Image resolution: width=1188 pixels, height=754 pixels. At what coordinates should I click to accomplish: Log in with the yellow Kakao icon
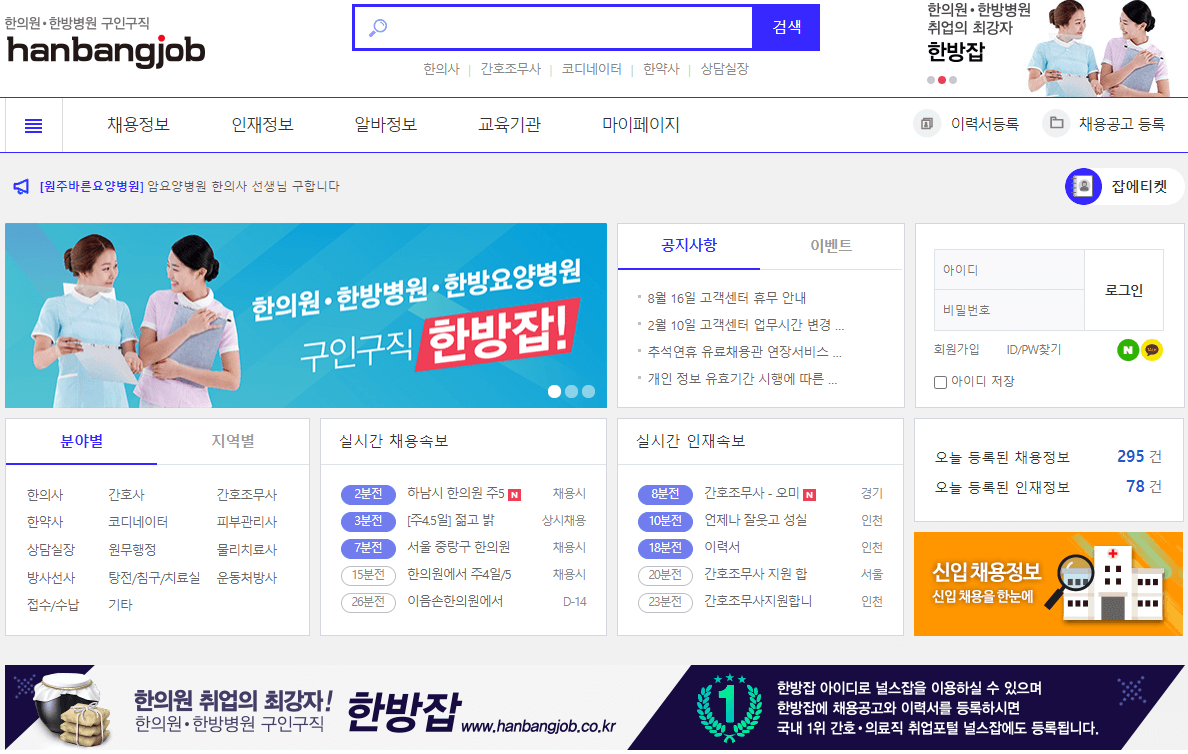click(1152, 350)
